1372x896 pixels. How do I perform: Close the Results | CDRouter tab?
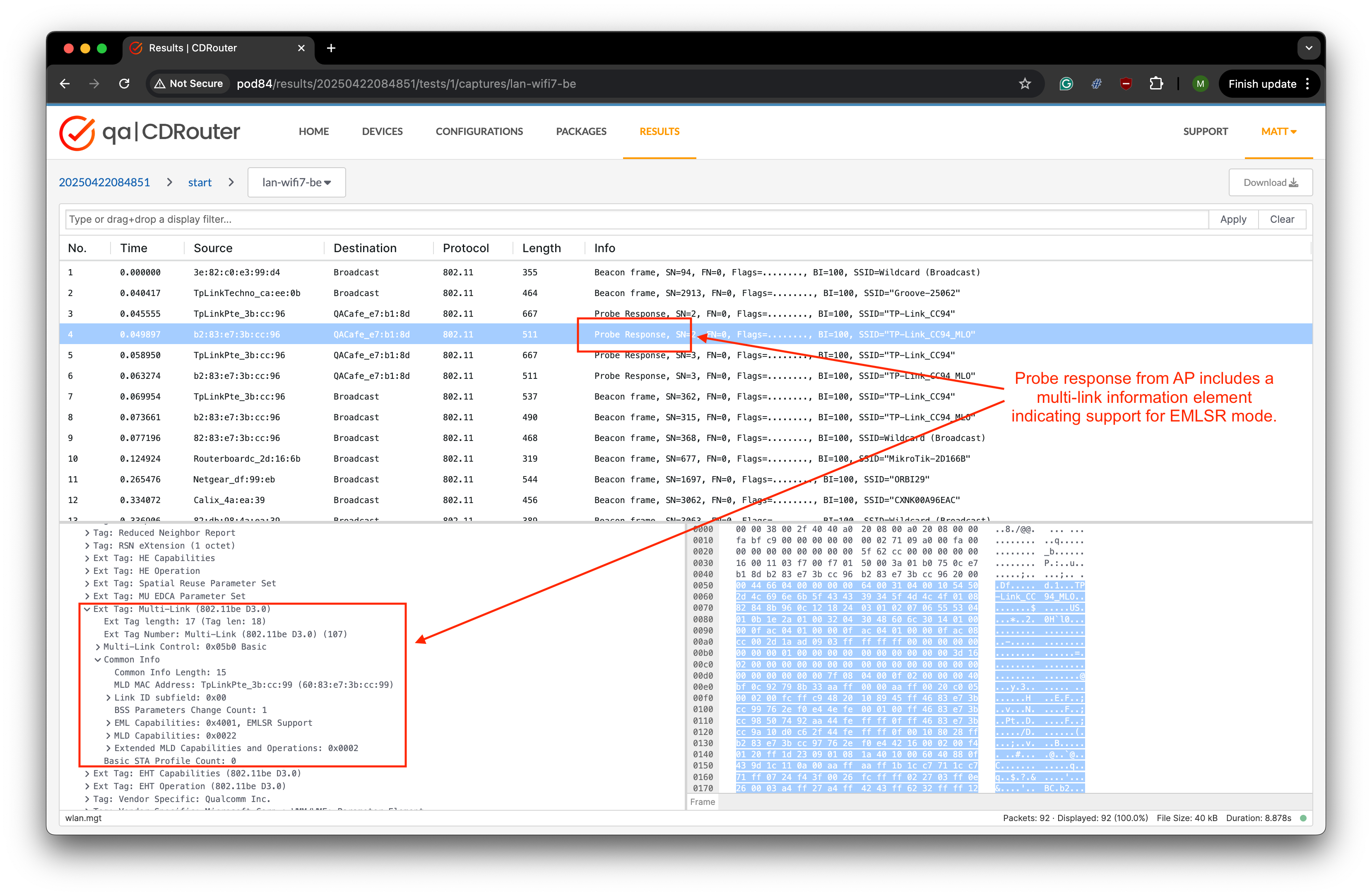click(301, 48)
